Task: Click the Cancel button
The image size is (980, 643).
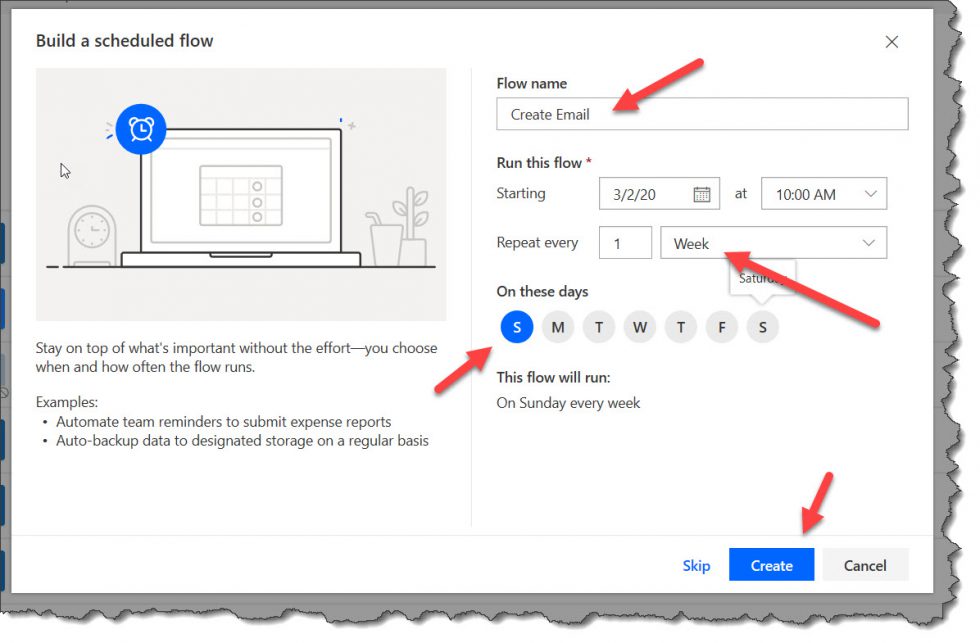Action: [x=865, y=565]
